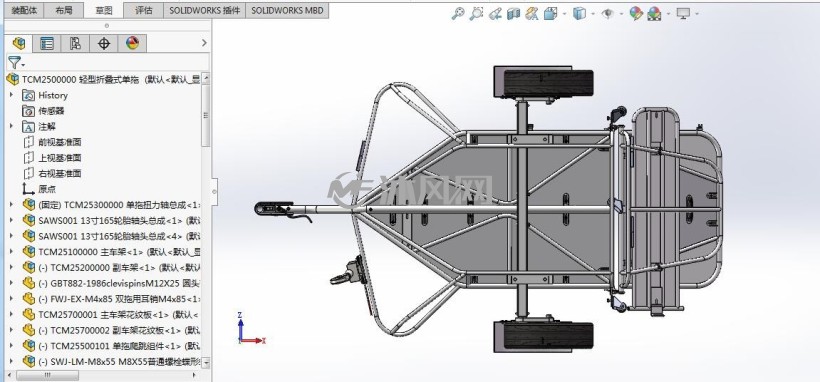Click the horizontal scrollbar left arrow
The image size is (820, 382).
tap(10, 375)
